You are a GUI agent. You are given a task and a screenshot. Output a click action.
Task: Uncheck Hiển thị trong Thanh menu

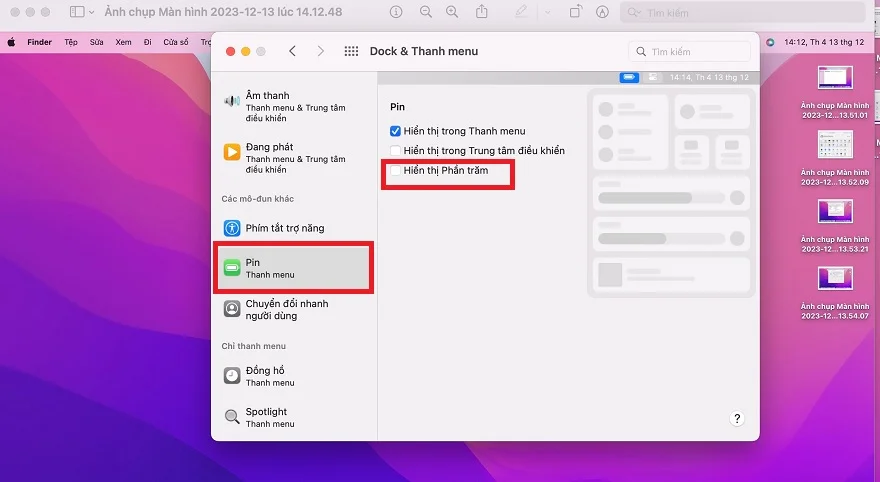(395, 131)
